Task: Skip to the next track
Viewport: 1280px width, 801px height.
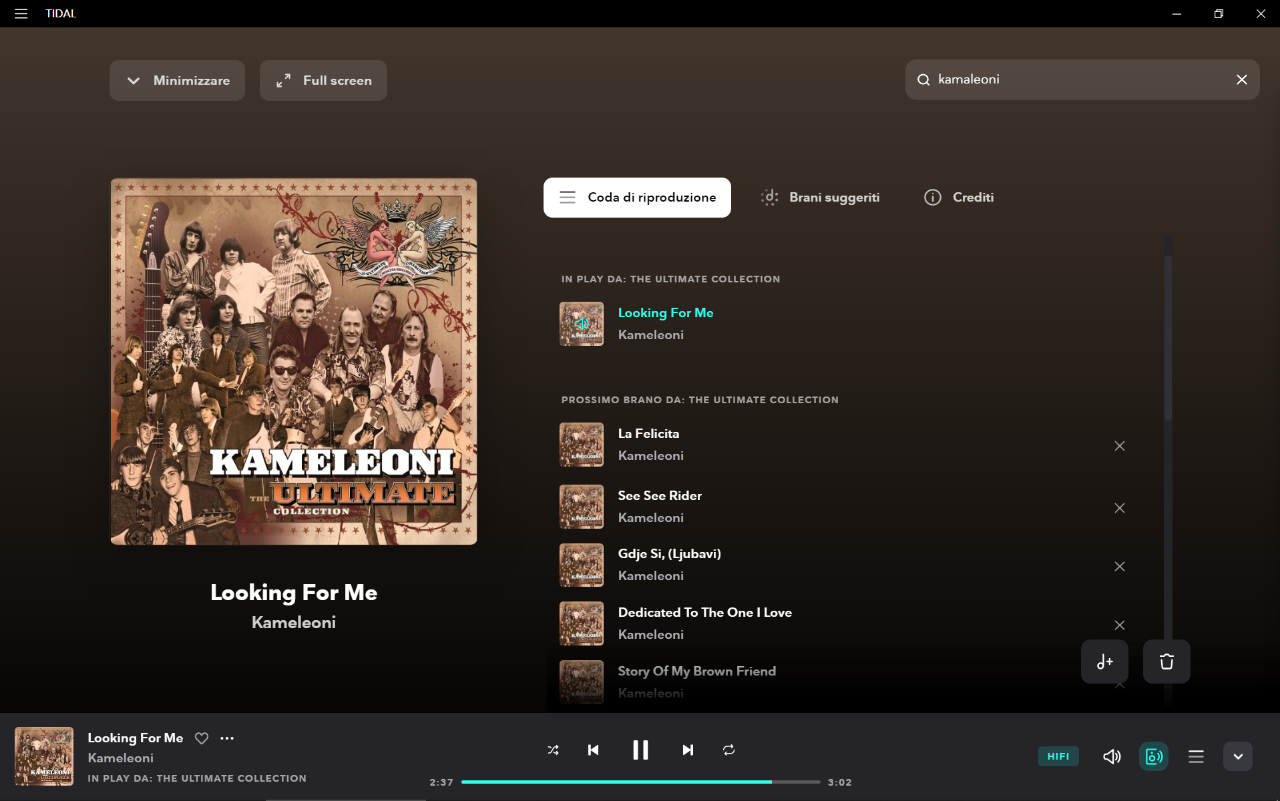Action: coord(688,750)
